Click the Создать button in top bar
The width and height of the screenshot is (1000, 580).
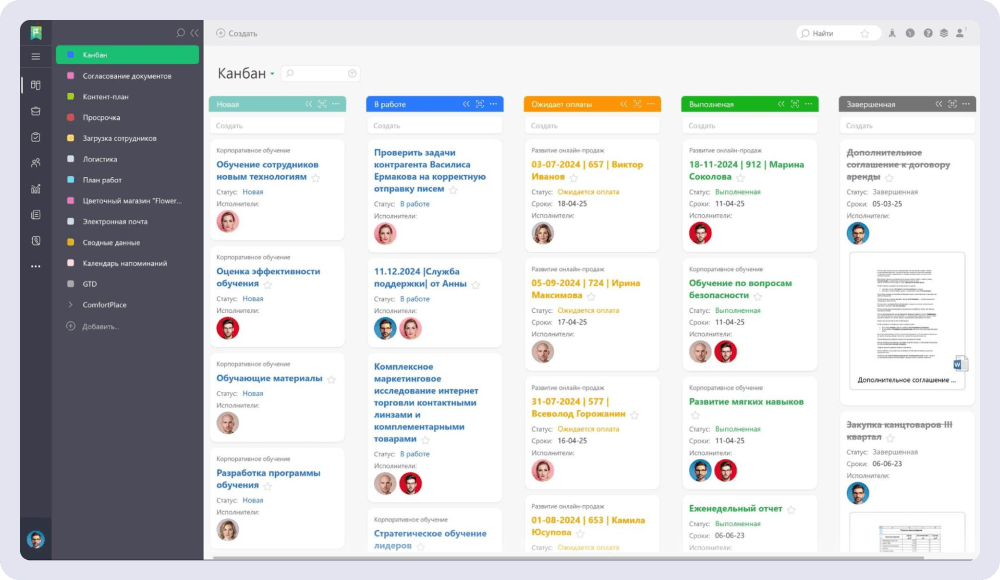[237, 33]
